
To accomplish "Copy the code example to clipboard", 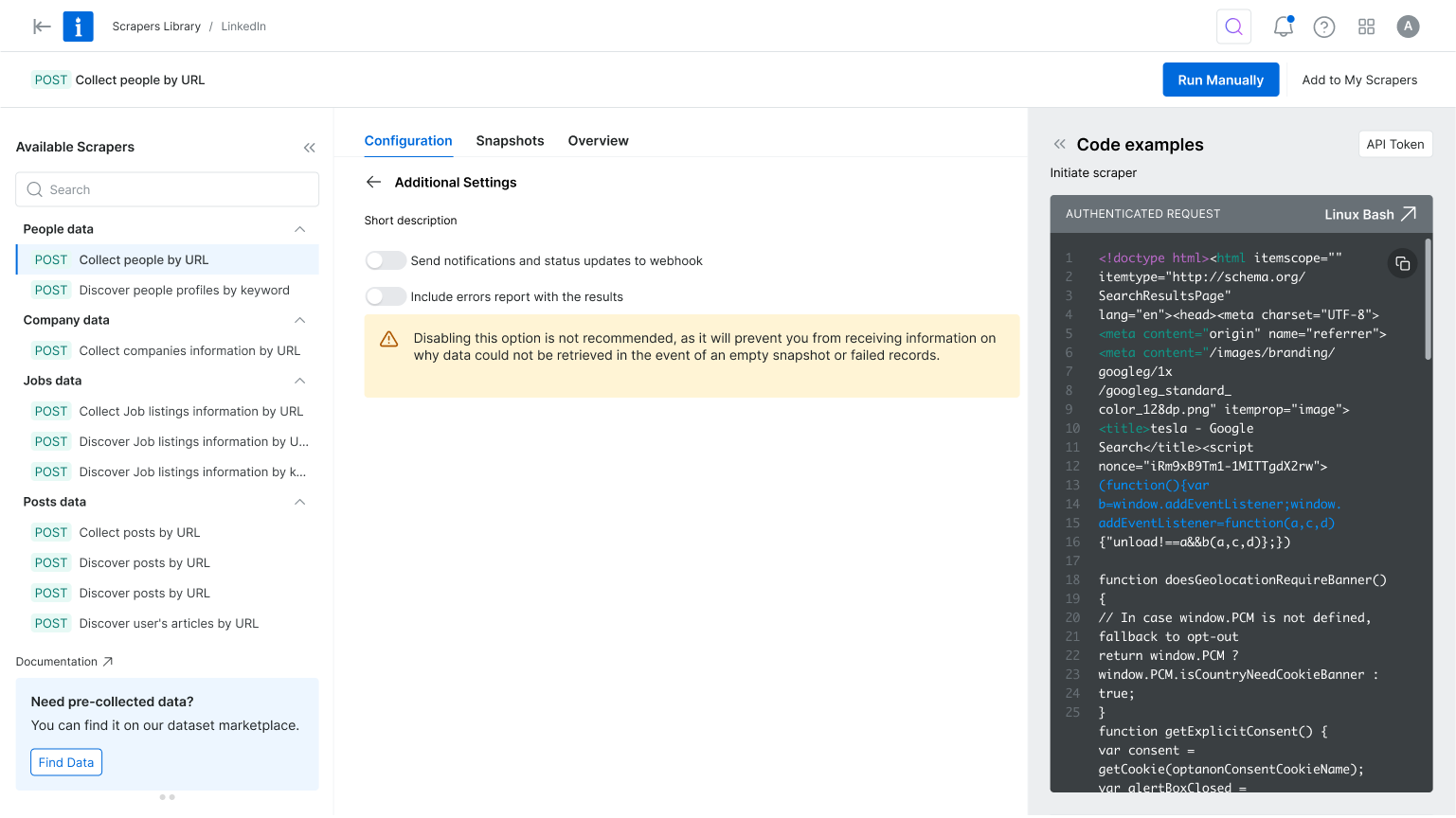I will click(1402, 263).
